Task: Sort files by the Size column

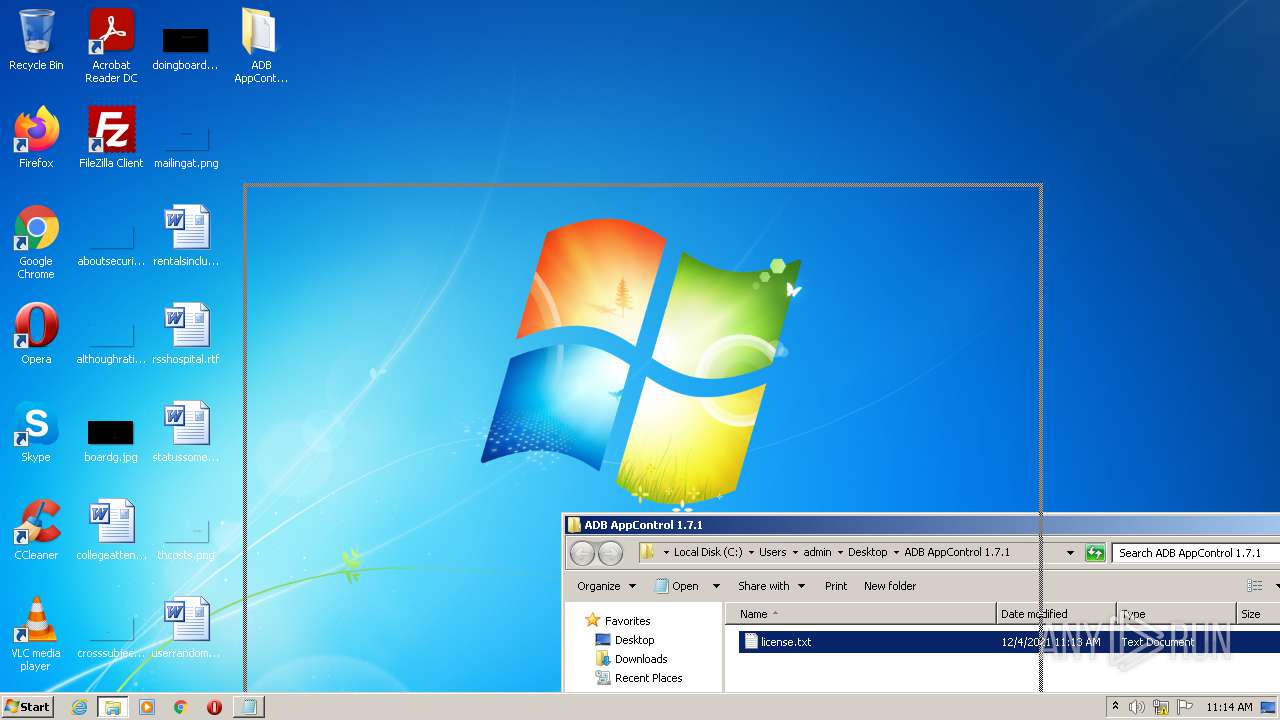Action: point(1258,614)
